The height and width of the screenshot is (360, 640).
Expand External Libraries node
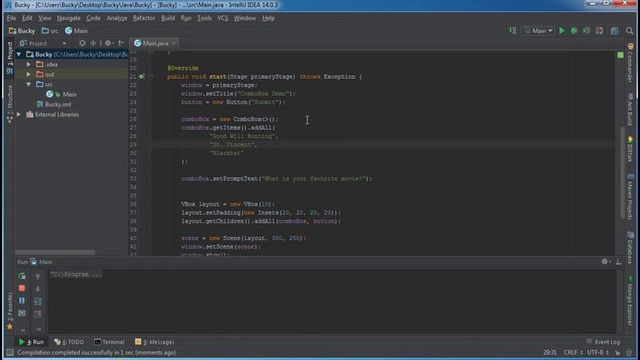pyautogui.click(x=19, y=114)
